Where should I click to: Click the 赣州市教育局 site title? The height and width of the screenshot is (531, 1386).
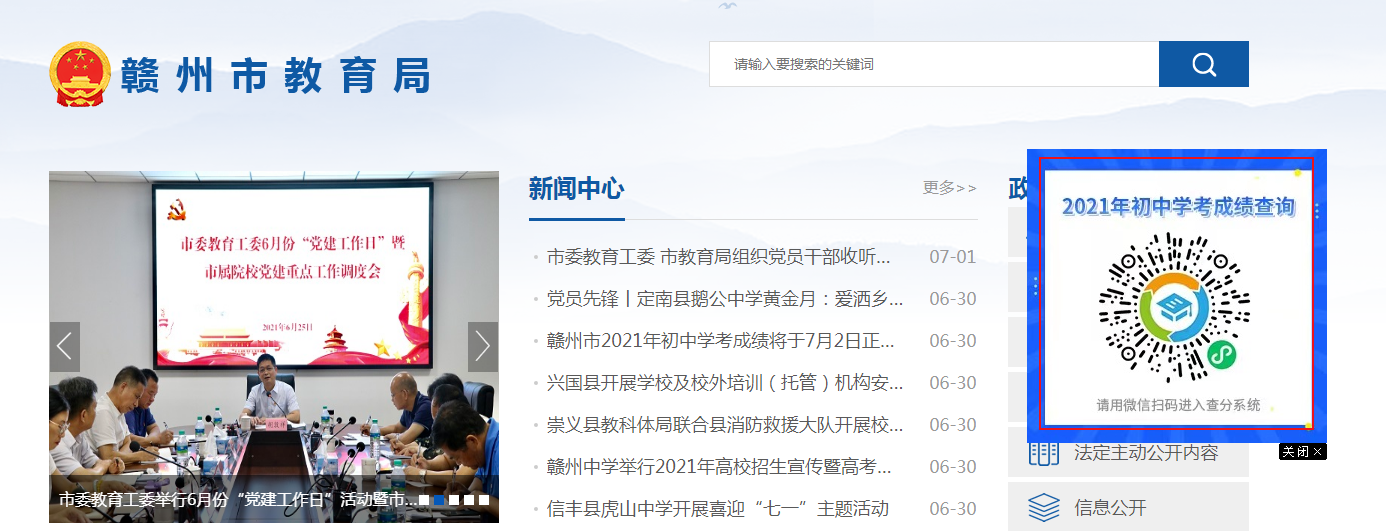(x=275, y=75)
